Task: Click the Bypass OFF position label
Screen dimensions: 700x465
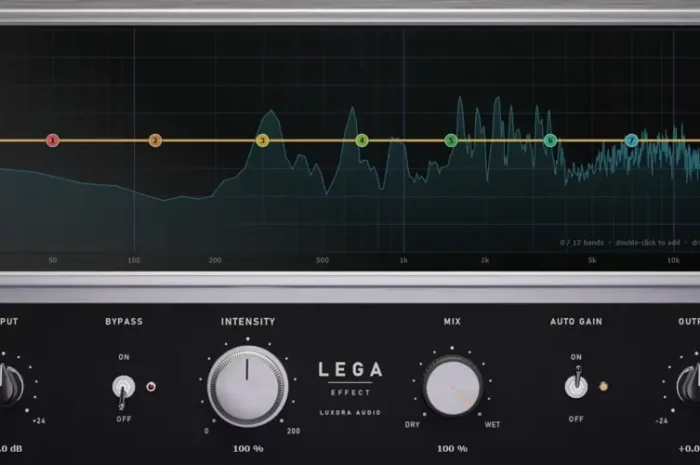Action: pos(124,419)
